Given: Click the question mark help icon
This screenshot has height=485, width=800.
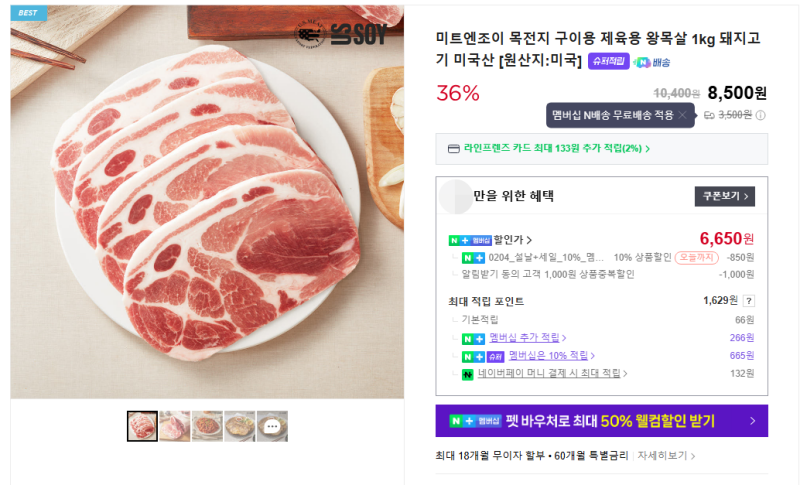Looking at the screenshot, I should (749, 301).
